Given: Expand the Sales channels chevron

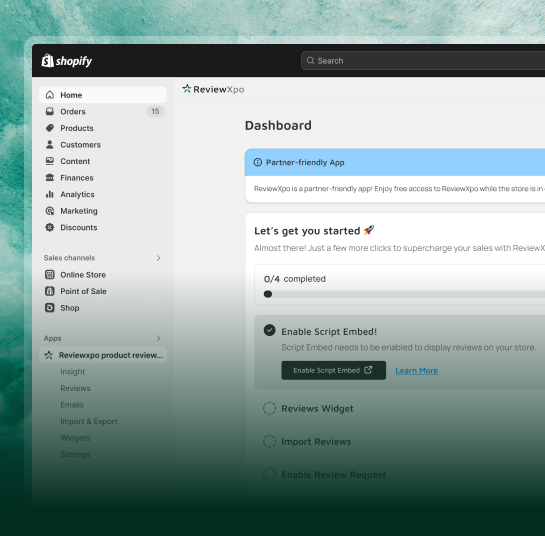Looking at the screenshot, I should (158, 258).
